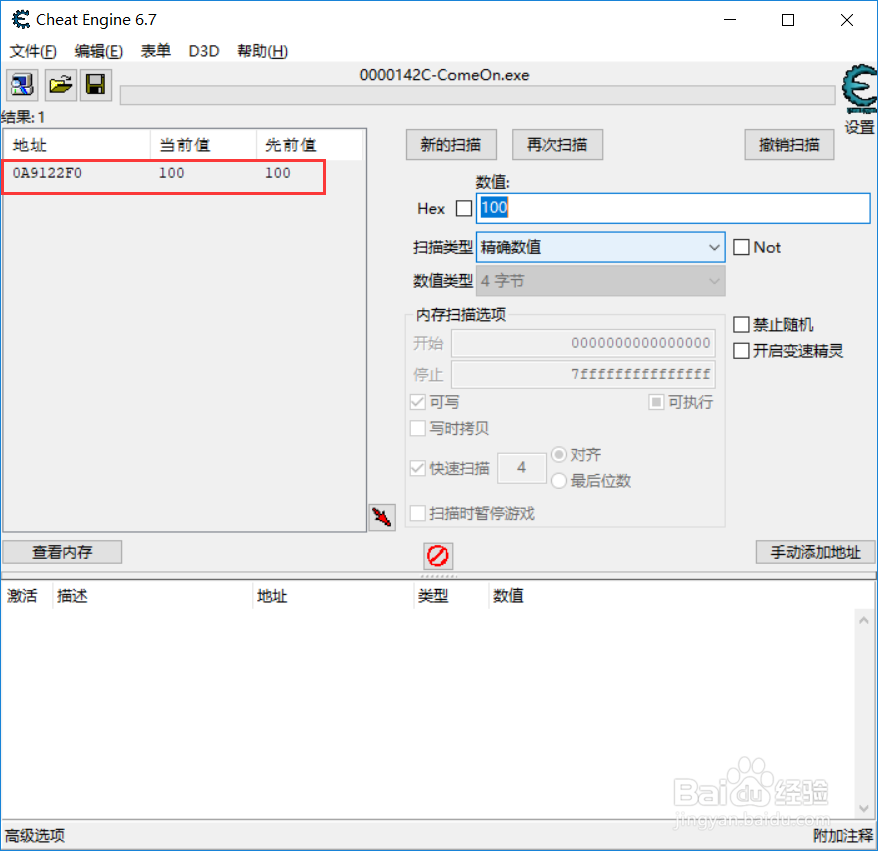
Task: Click the 0000142C-ComeOn.exe process label
Action: click(x=444, y=75)
